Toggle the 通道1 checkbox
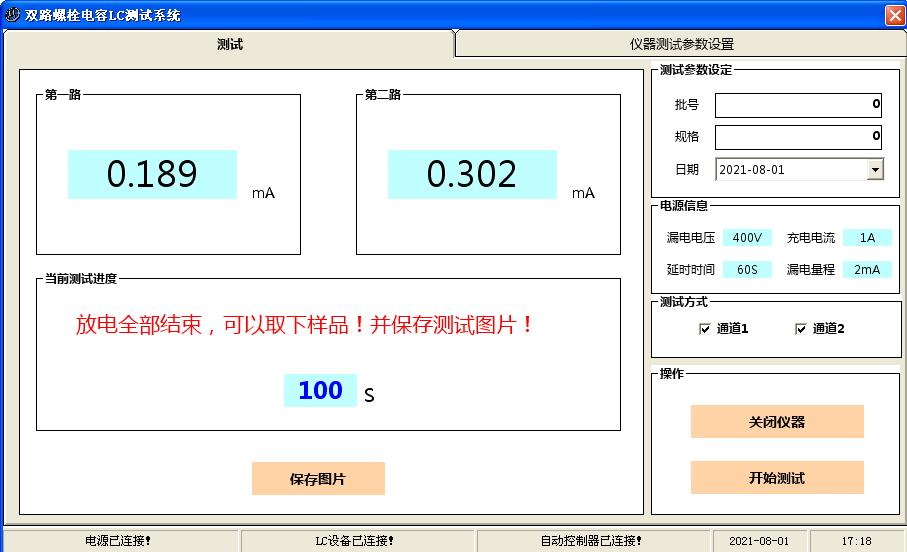The height and width of the screenshot is (552, 907). point(704,329)
